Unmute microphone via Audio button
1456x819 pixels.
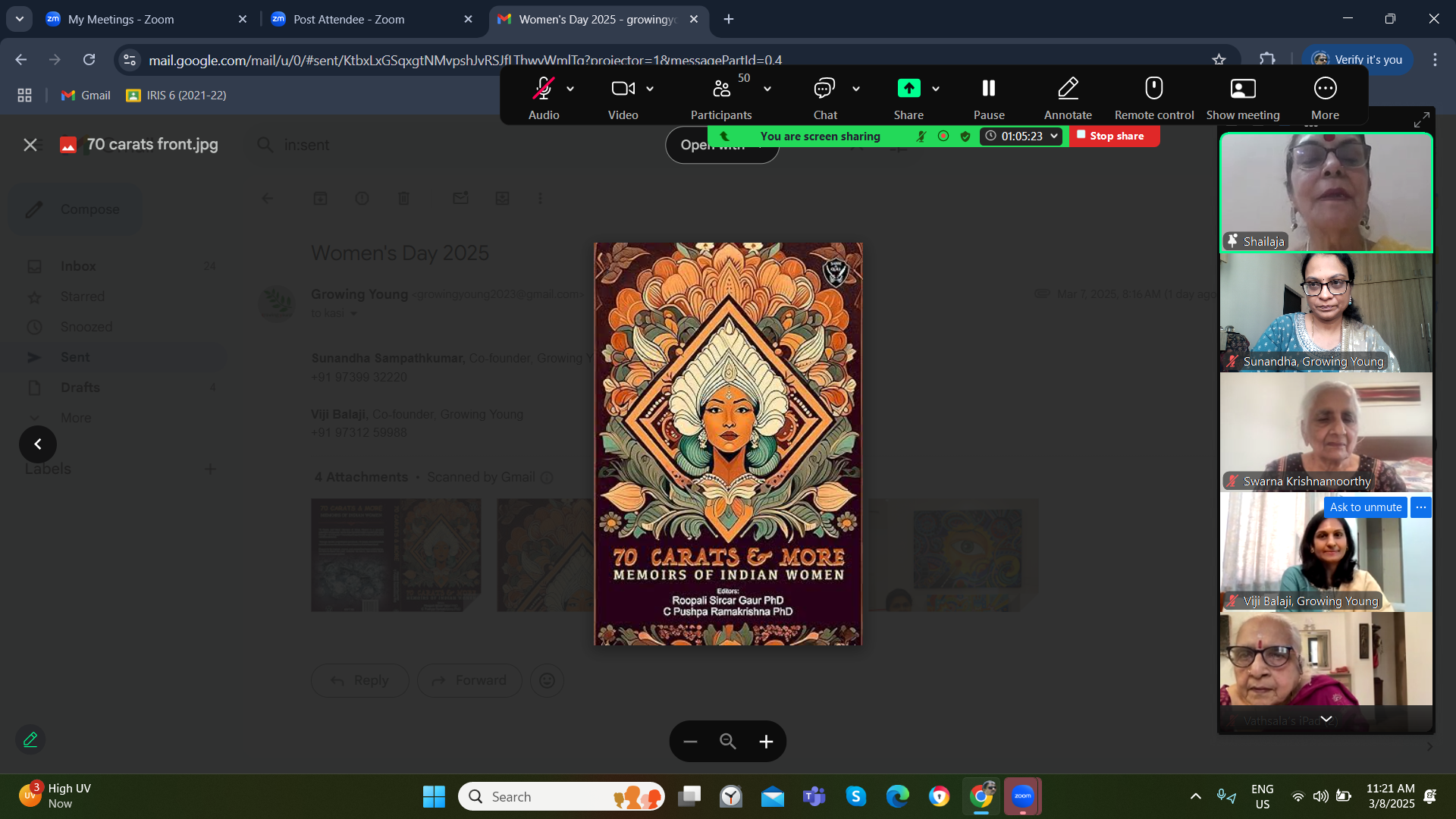pos(543,89)
